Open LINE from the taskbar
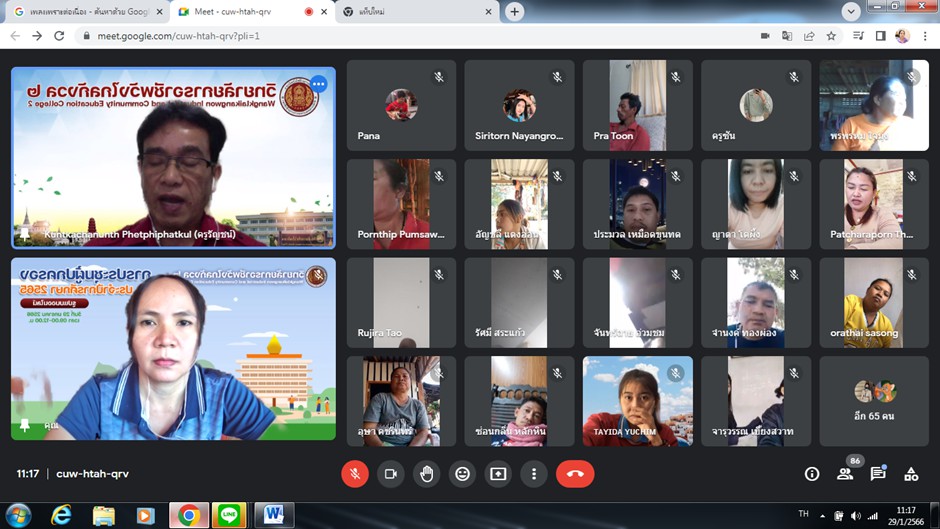 click(x=229, y=516)
